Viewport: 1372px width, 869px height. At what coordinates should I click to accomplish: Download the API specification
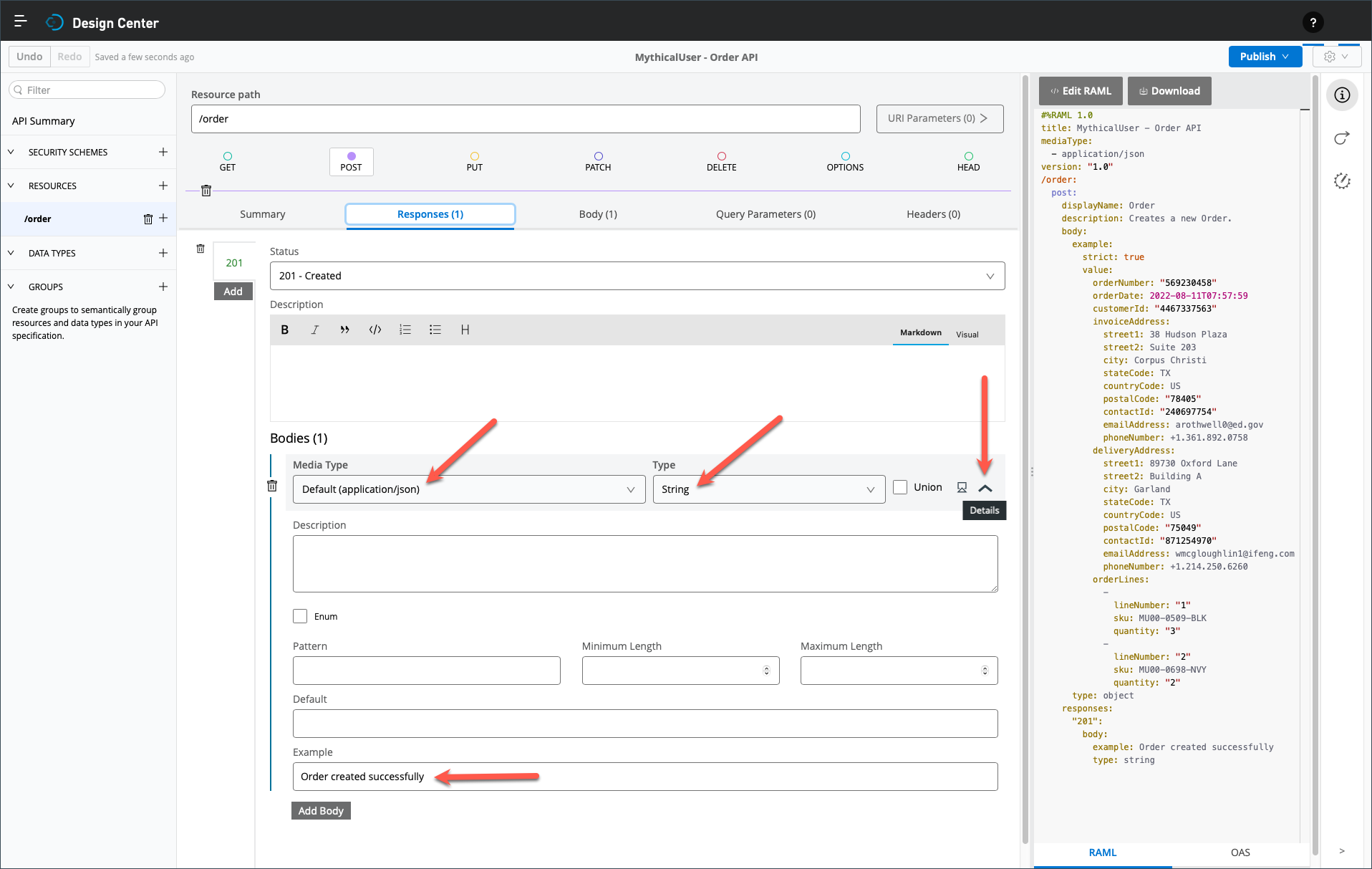pos(1169,91)
